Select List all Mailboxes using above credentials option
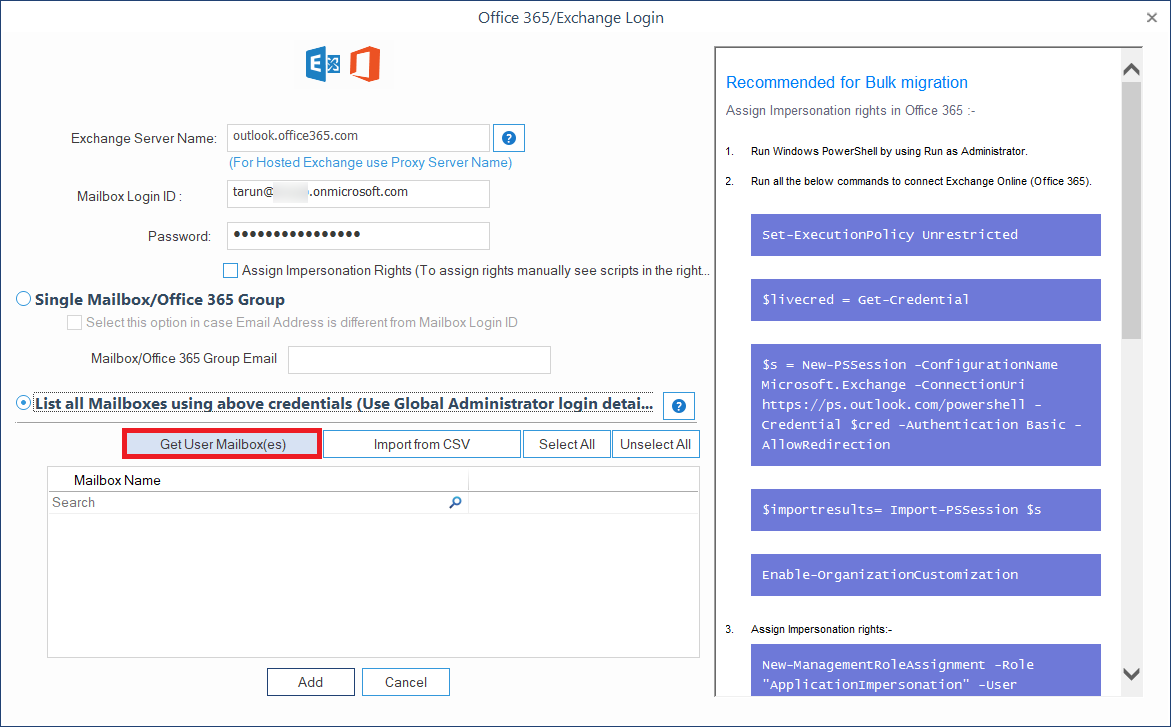The width and height of the screenshot is (1171, 727). [24, 403]
